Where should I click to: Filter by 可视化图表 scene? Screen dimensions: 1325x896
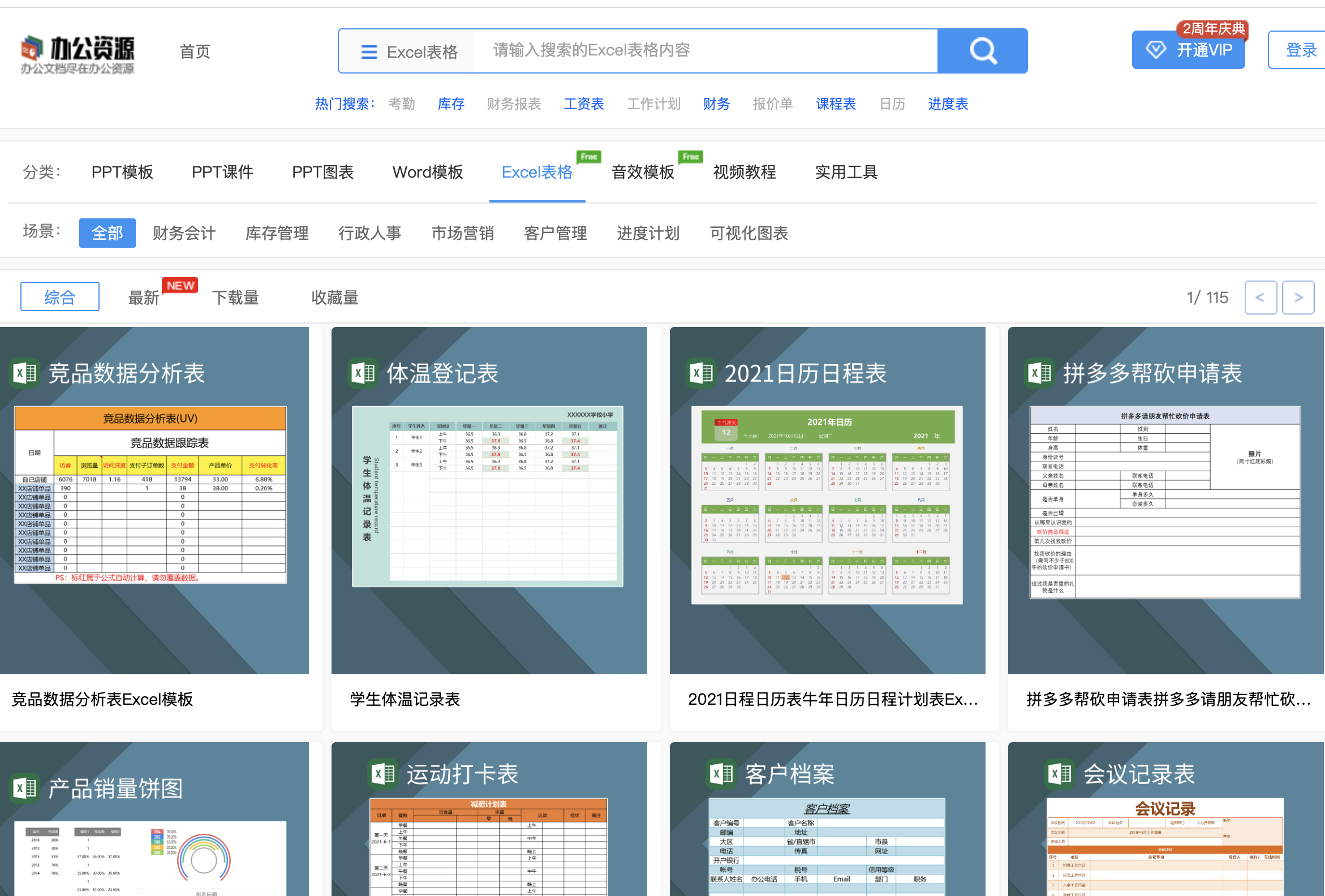748,233
